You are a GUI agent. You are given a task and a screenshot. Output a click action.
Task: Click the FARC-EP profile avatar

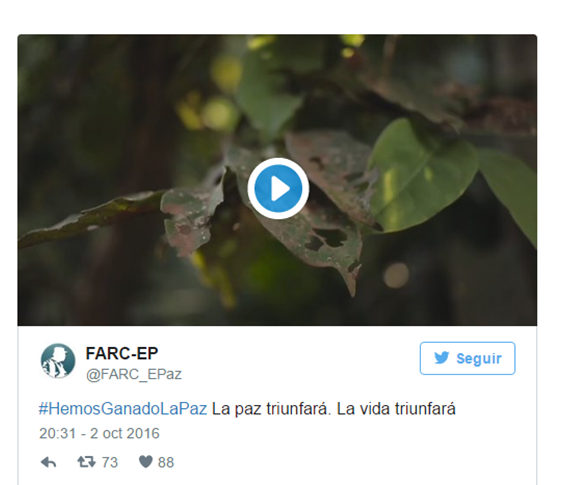pos(58,361)
